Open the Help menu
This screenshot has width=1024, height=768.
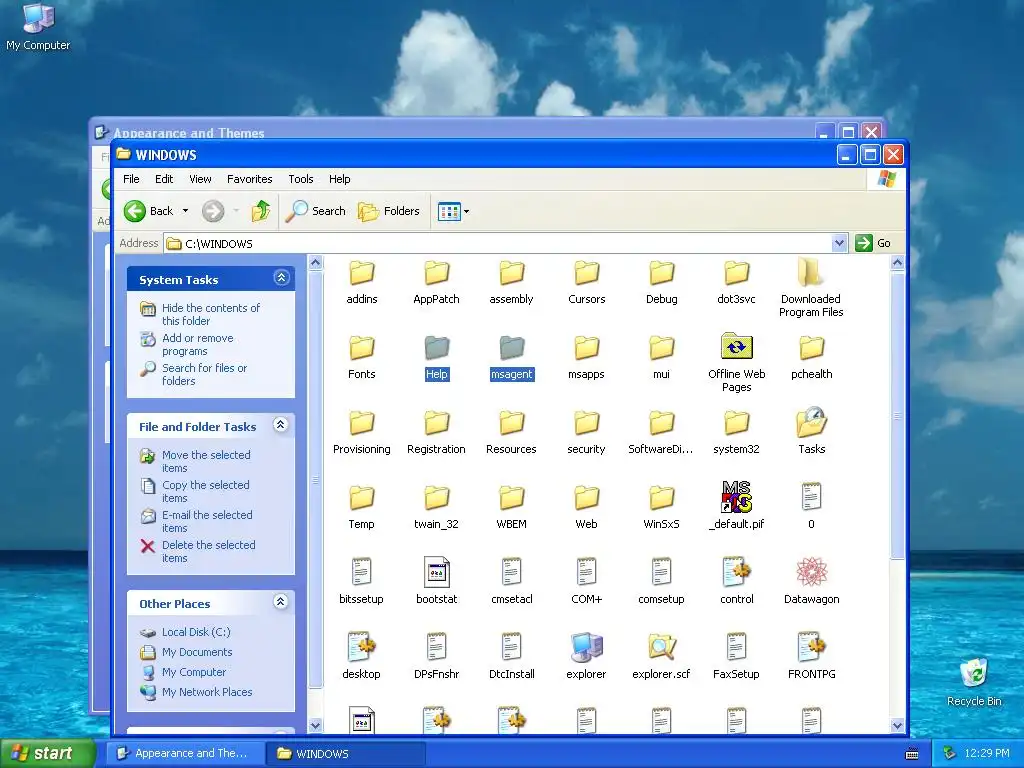click(x=340, y=179)
